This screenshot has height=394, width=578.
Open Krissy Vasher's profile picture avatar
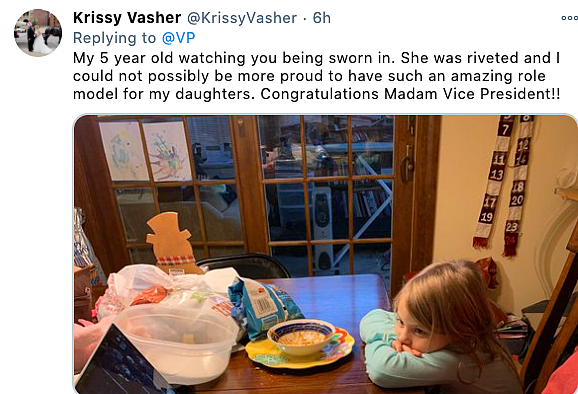click(38, 32)
